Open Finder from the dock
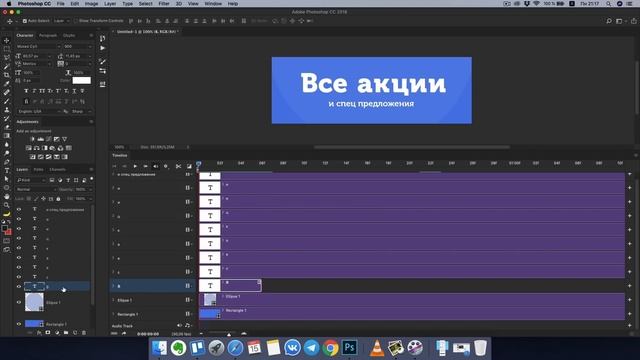 pos(159,348)
